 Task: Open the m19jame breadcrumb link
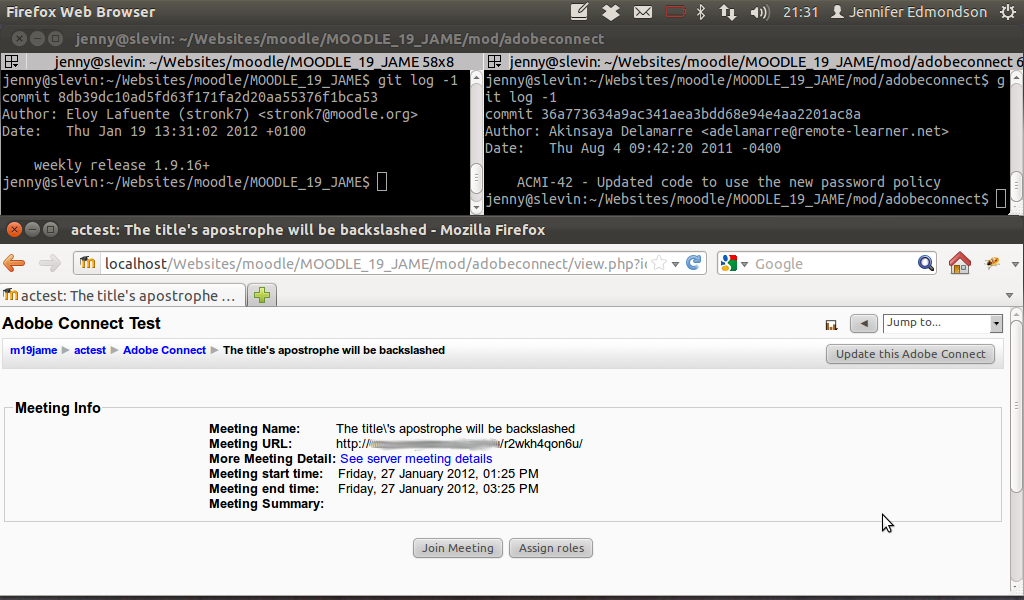point(33,350)
